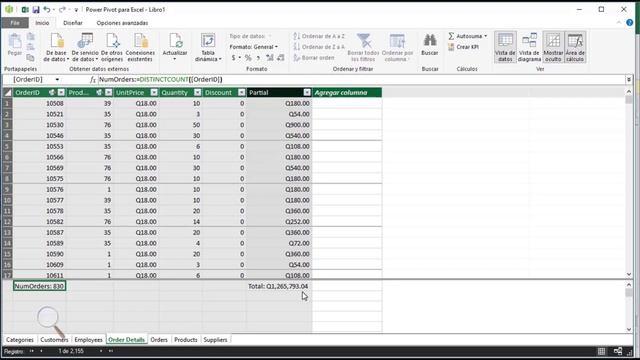
Task: Collapse the ribbon arrow
Action: (619, 23)
